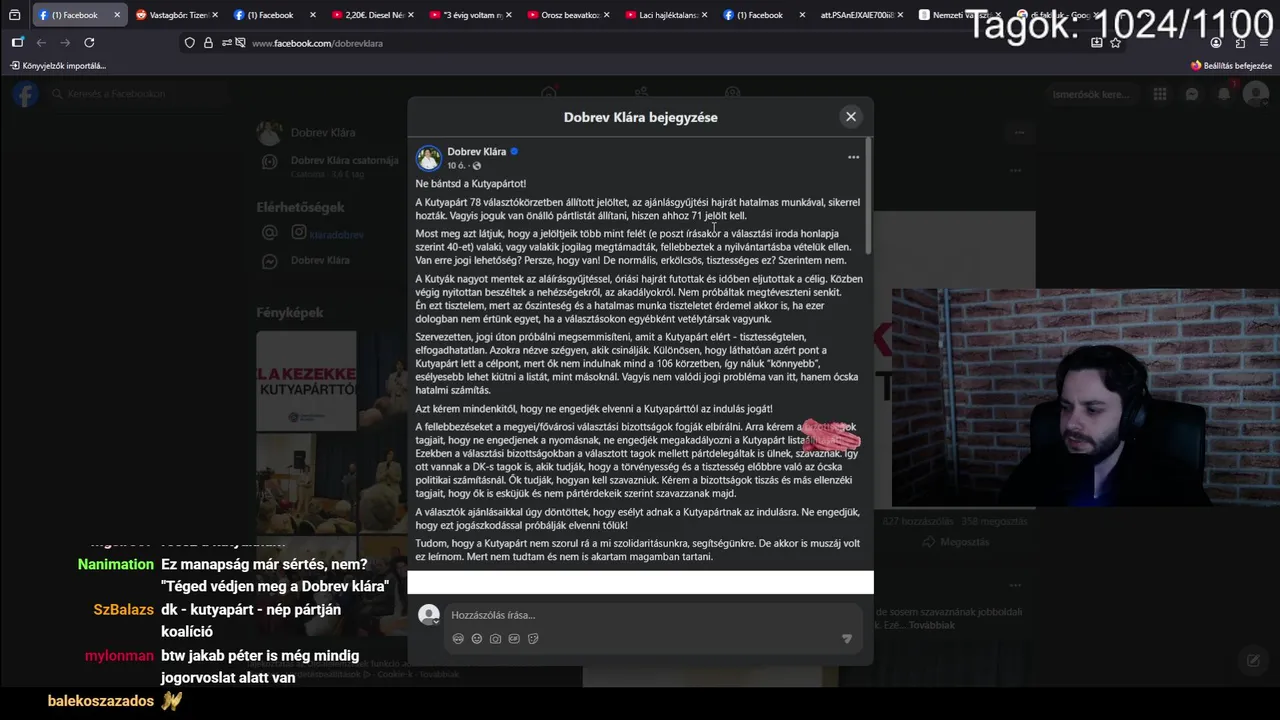Go back with the browser back arrow

[x=41, y=43]
